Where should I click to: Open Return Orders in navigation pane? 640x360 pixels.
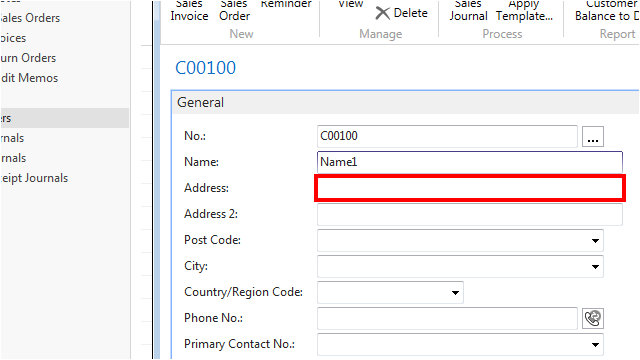(x=28, y=58)
